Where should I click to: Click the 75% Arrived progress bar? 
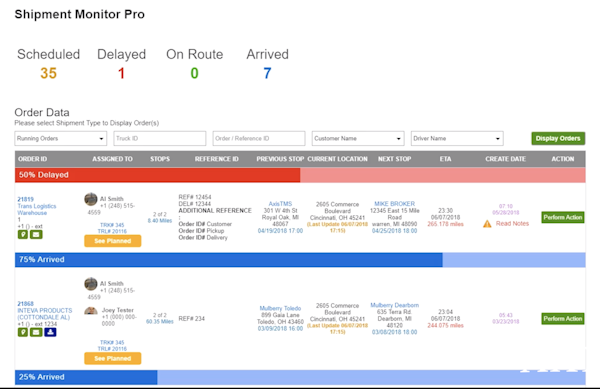point(300,259)
